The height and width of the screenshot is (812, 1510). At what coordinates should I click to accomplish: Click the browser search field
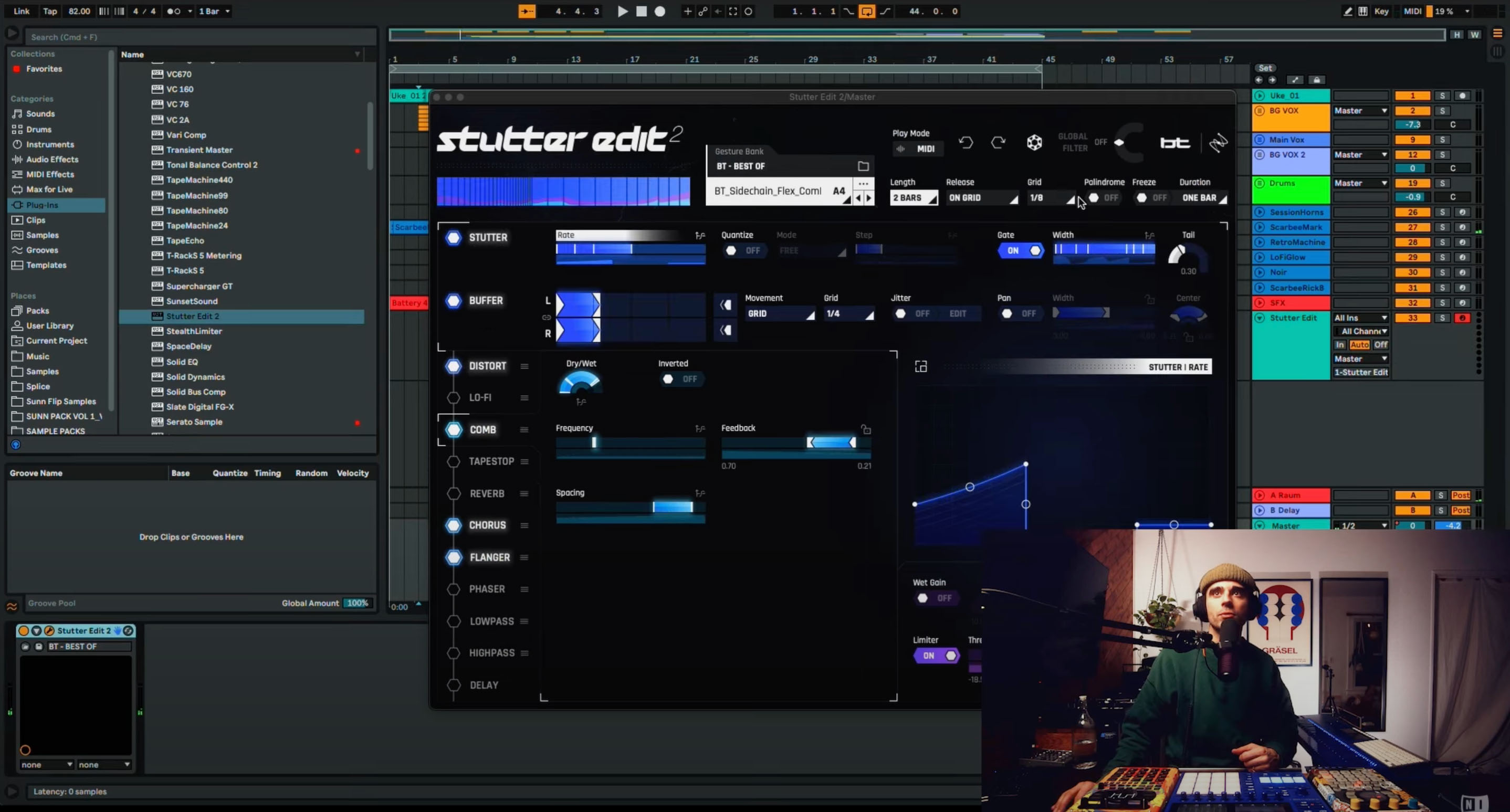[x=201, y=37]
